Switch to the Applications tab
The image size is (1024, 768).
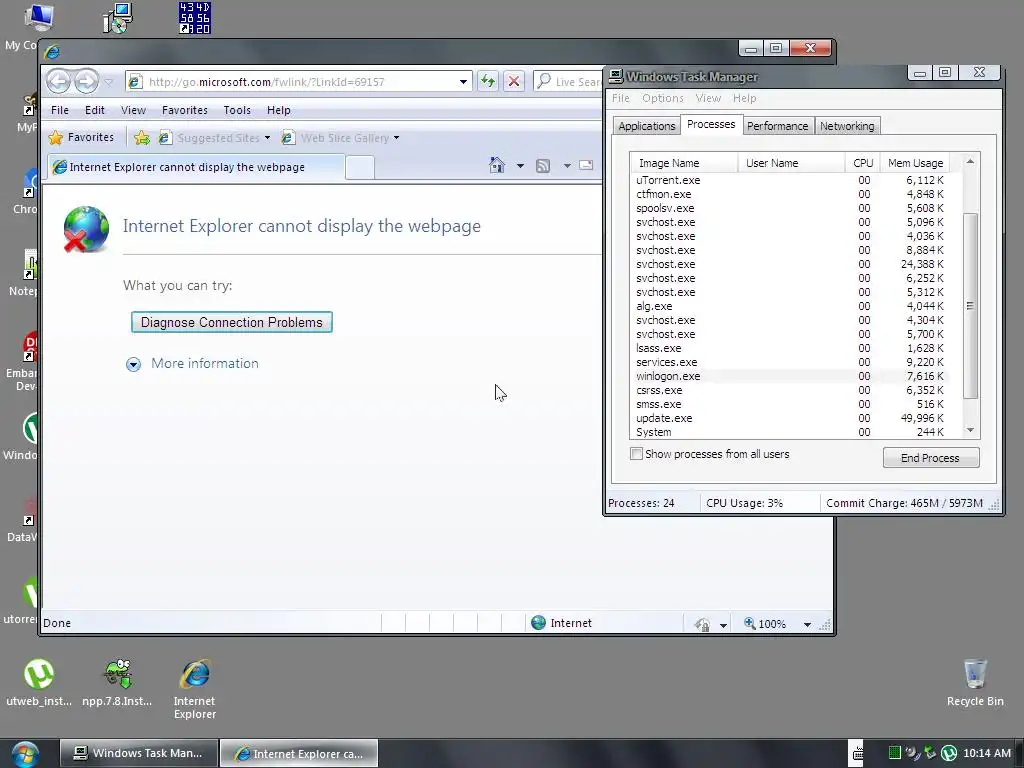click(647, 126)
